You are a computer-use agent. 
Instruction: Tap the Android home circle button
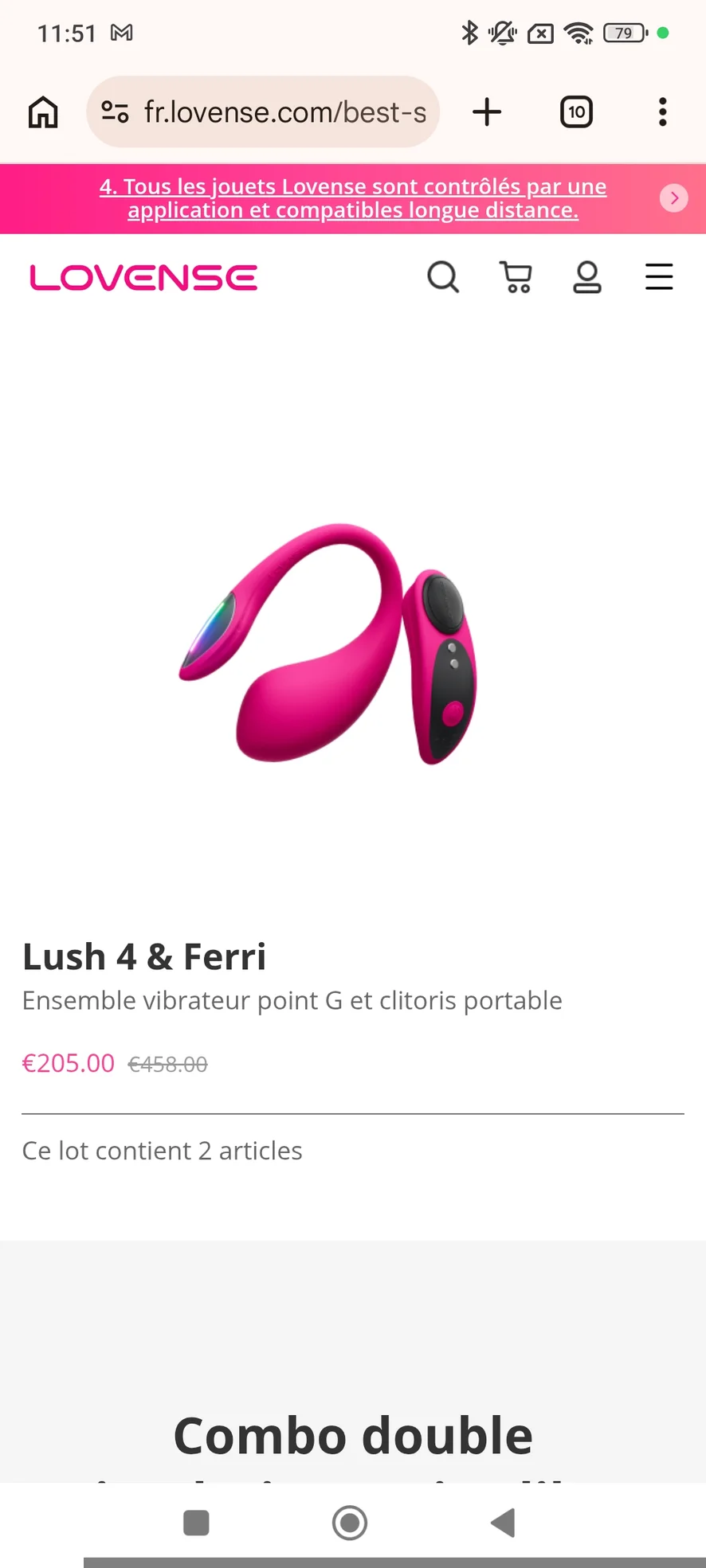[x=350, y=1523]
